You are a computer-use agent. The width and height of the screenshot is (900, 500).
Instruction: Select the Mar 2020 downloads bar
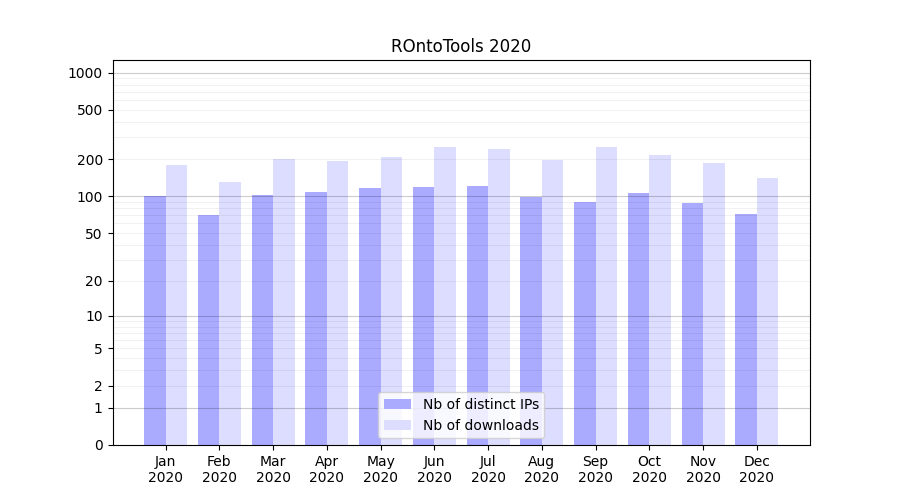[284, 302]
